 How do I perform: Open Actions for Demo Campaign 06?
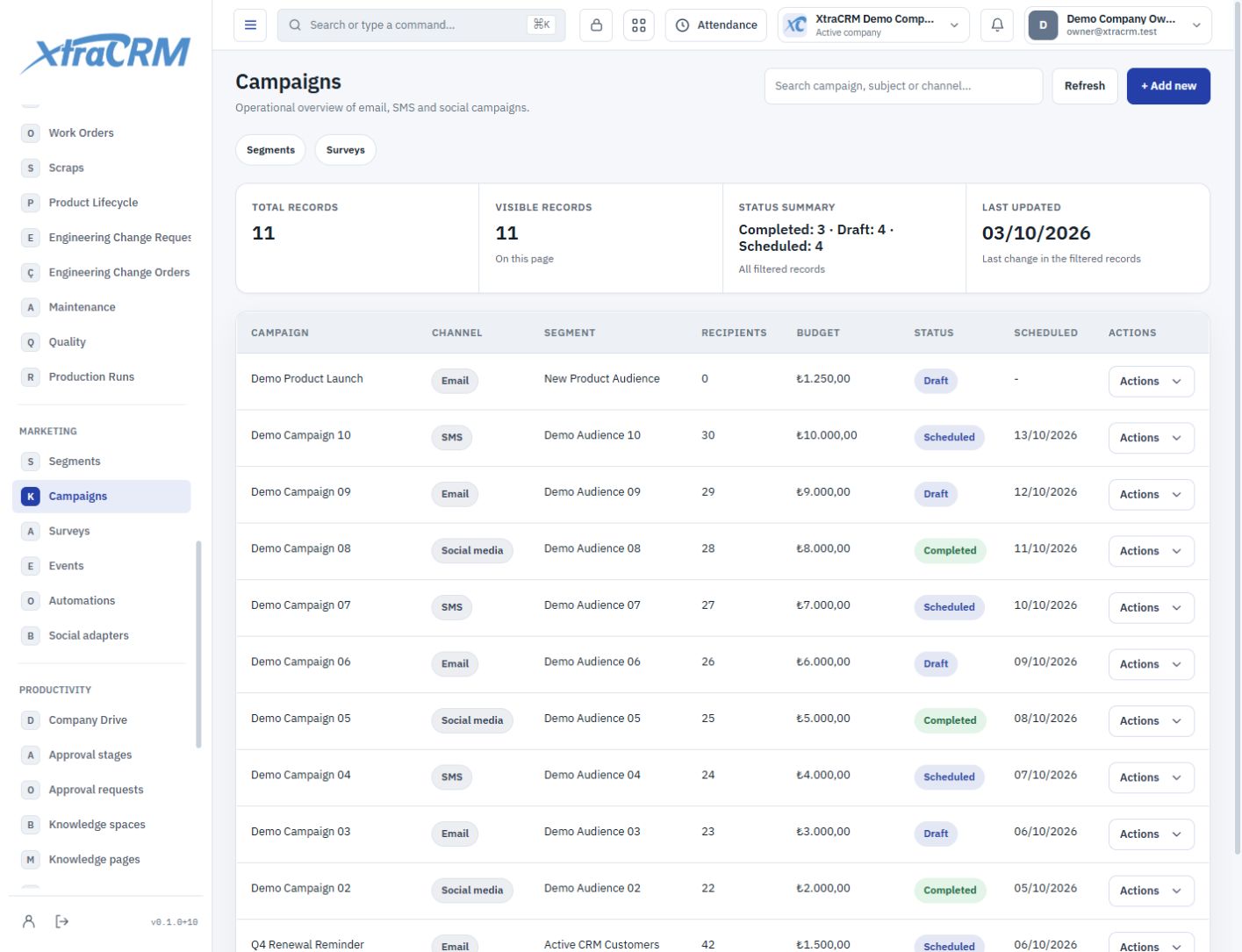tap(1151, 664)
